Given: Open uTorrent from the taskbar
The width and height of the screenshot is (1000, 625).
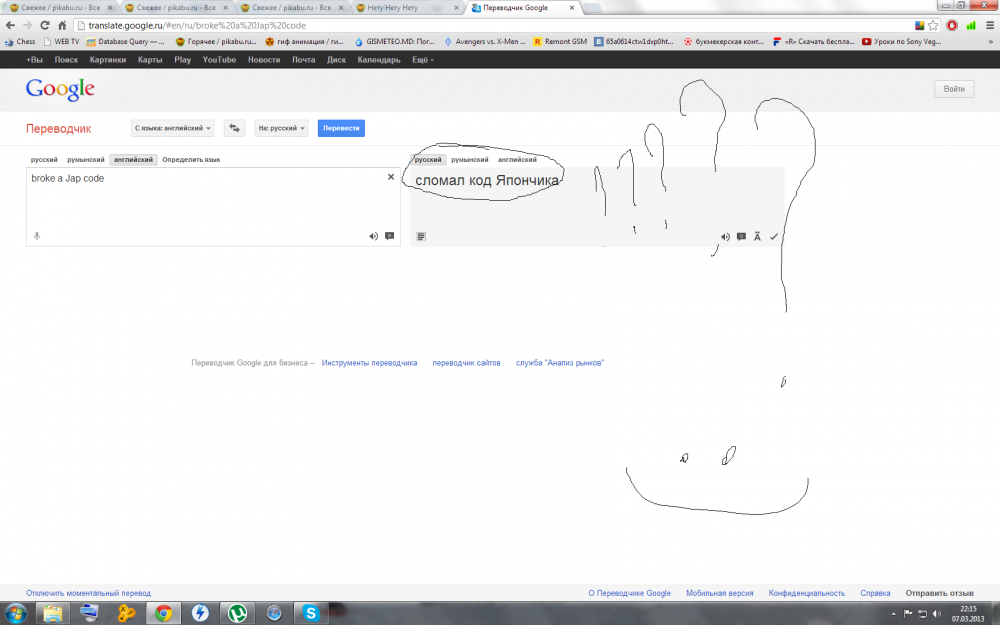Looking at the screenshot, I should [237, 614].
